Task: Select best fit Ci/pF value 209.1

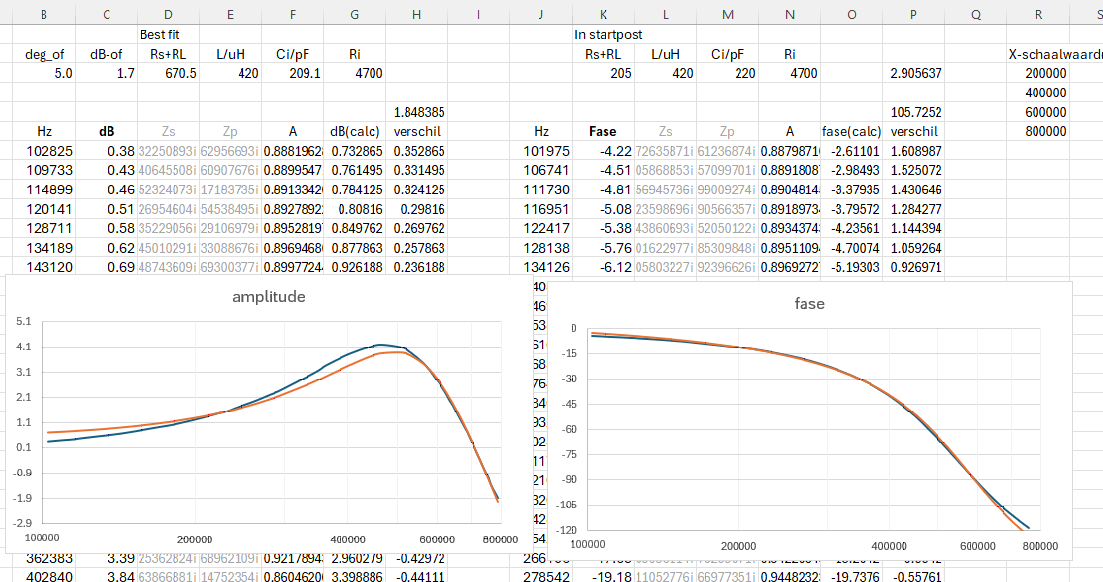Action: click(x=293, y=73)
